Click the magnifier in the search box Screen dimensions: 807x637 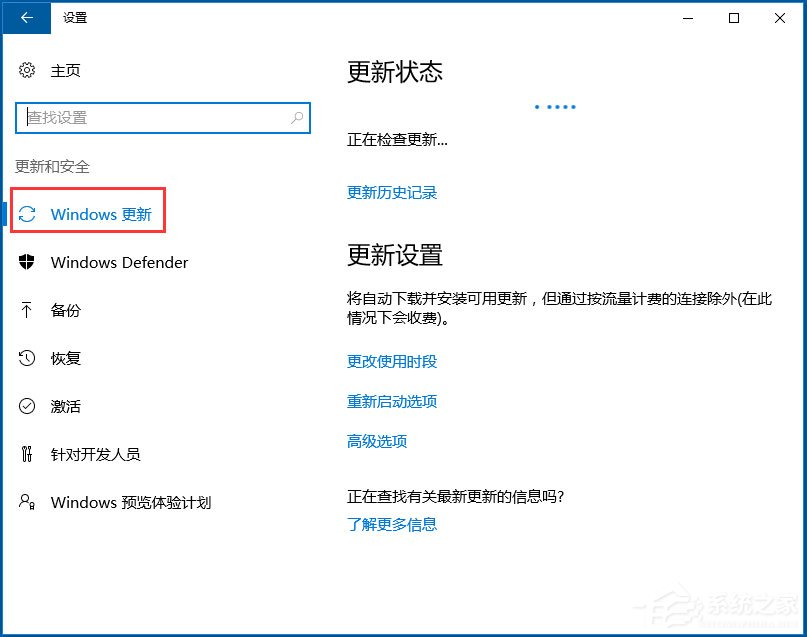coord(296,117)
